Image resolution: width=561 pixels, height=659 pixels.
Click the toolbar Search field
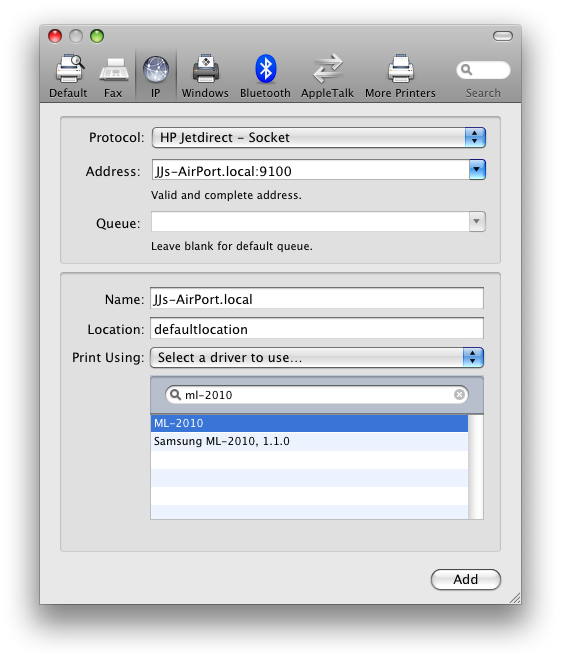(483, 70)
